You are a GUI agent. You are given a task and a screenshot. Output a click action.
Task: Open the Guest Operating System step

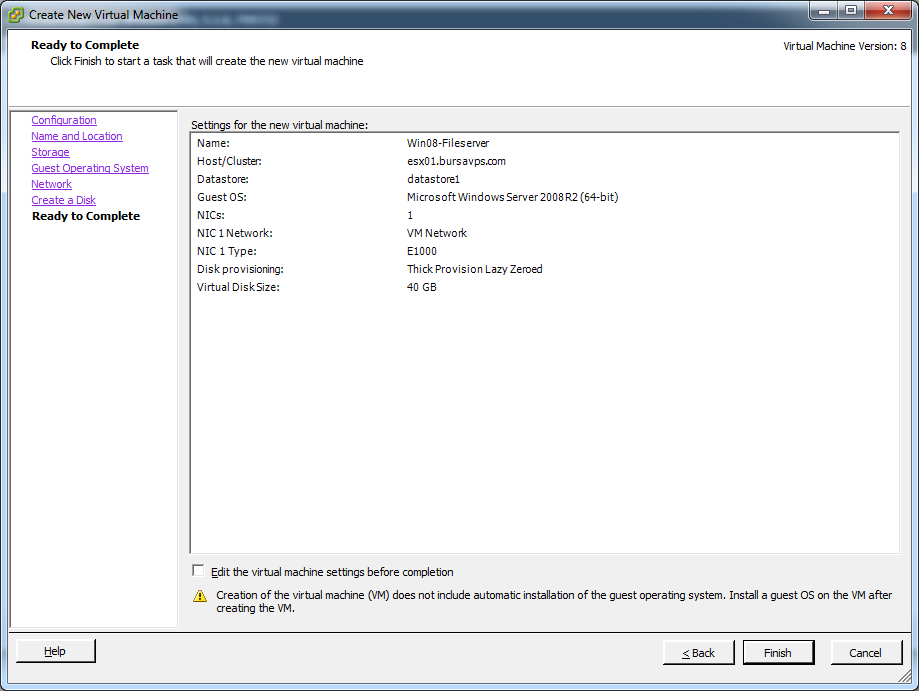[90, 168]
